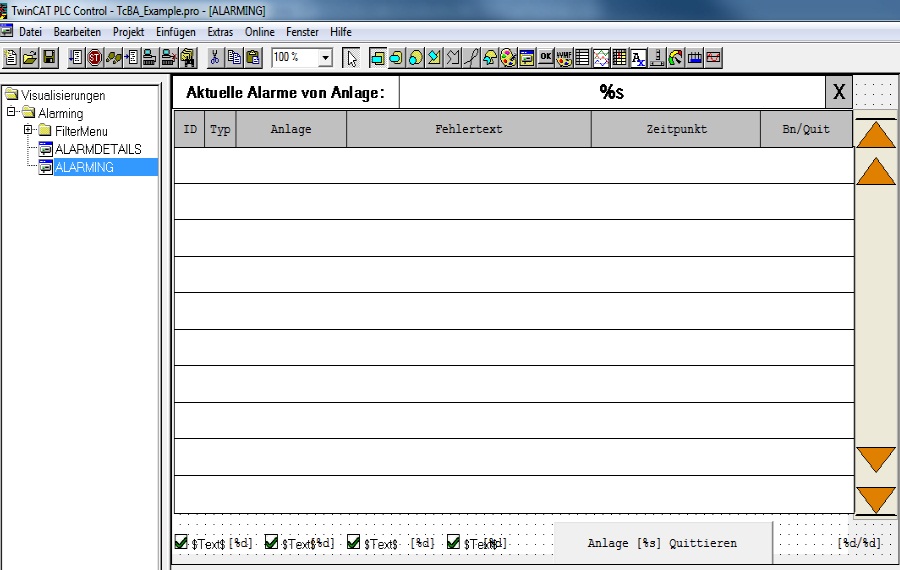
Task: Select the Trend chart element tool
Action: tap(601, 57)
